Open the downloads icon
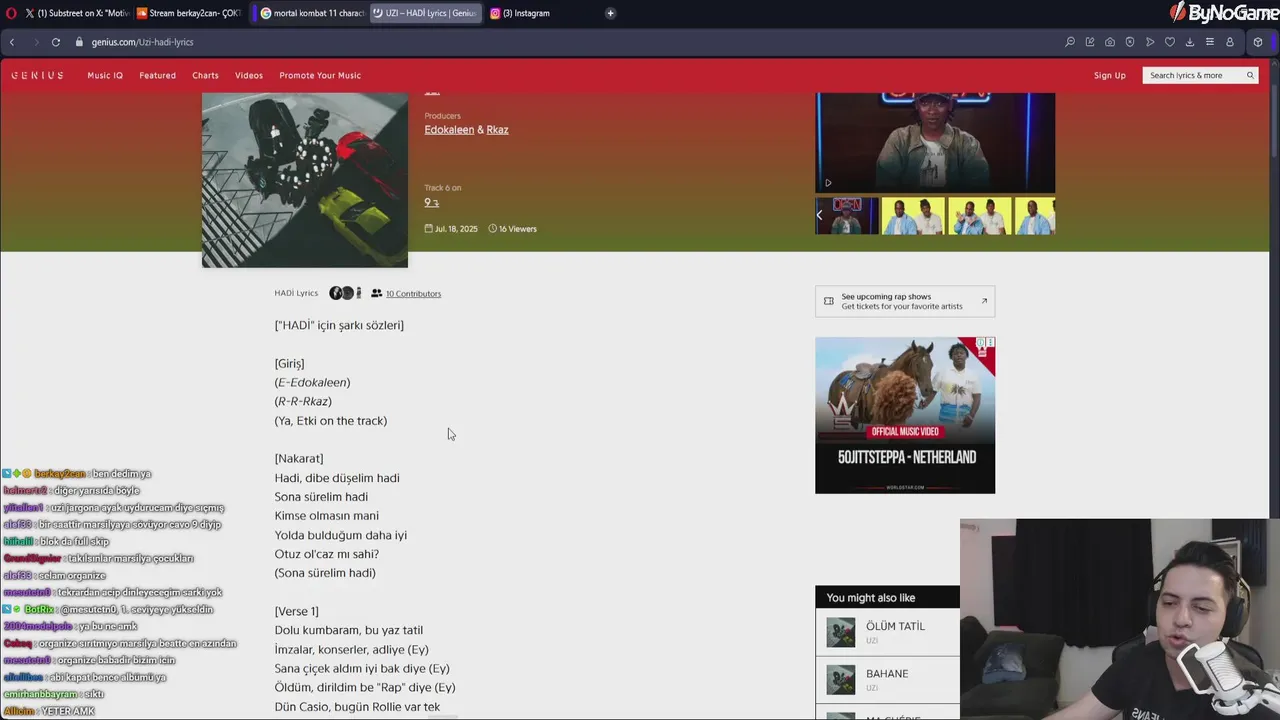The height and width of the screenshot is (720, 1280). (1190, 42)
